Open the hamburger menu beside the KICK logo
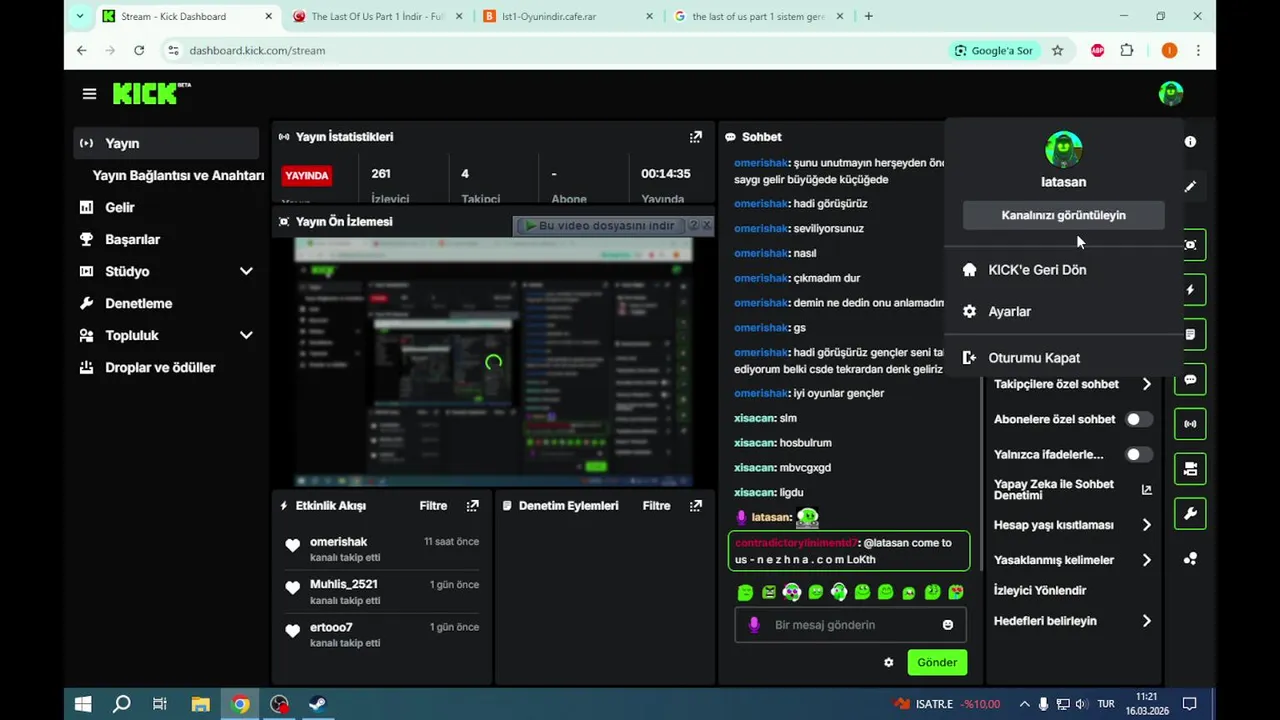The width and height of the screenshot is (1280, 720). pyautogui.click(x=89, y=94)
